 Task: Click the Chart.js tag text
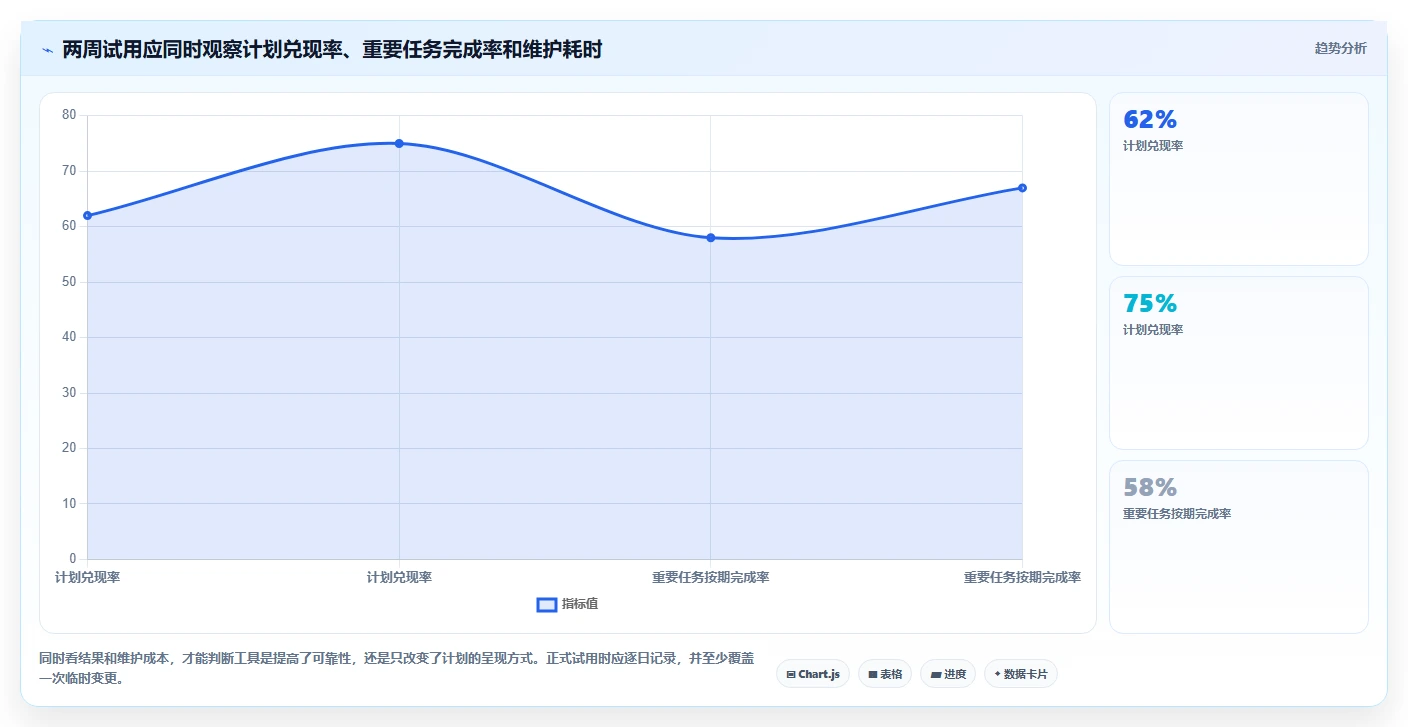pos(819,675)
